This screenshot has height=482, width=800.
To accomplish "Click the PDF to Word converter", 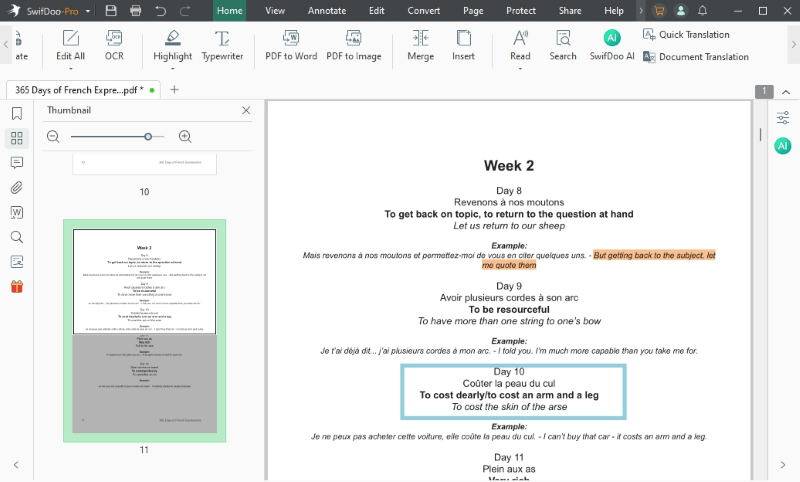I will click(x=291, y=44).
